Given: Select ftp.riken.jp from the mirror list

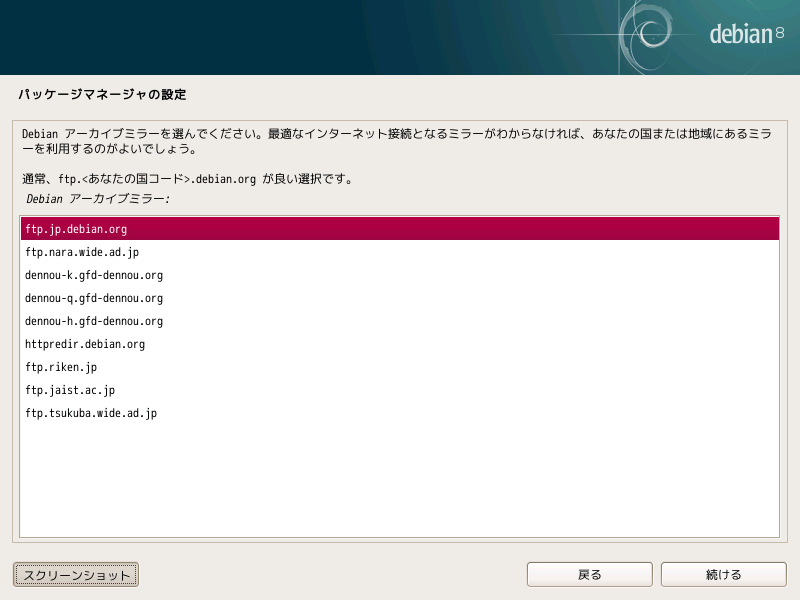Looking at the screenshot, I should point(61,367).
